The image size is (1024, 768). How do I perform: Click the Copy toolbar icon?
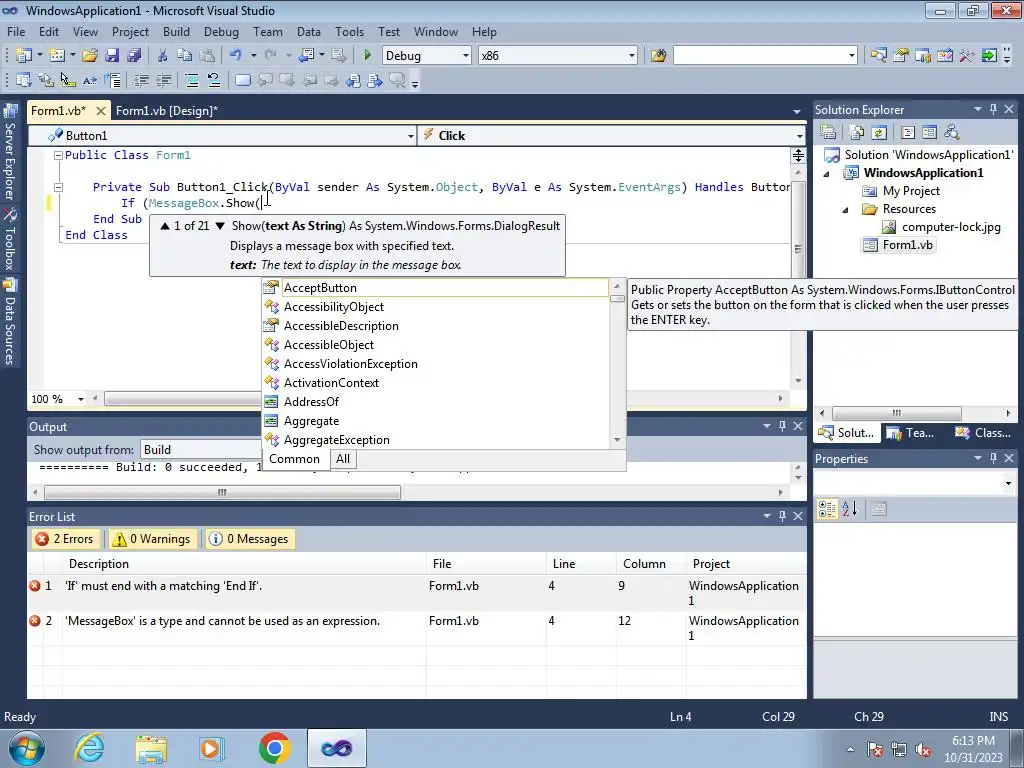click(x=185, y=56)
